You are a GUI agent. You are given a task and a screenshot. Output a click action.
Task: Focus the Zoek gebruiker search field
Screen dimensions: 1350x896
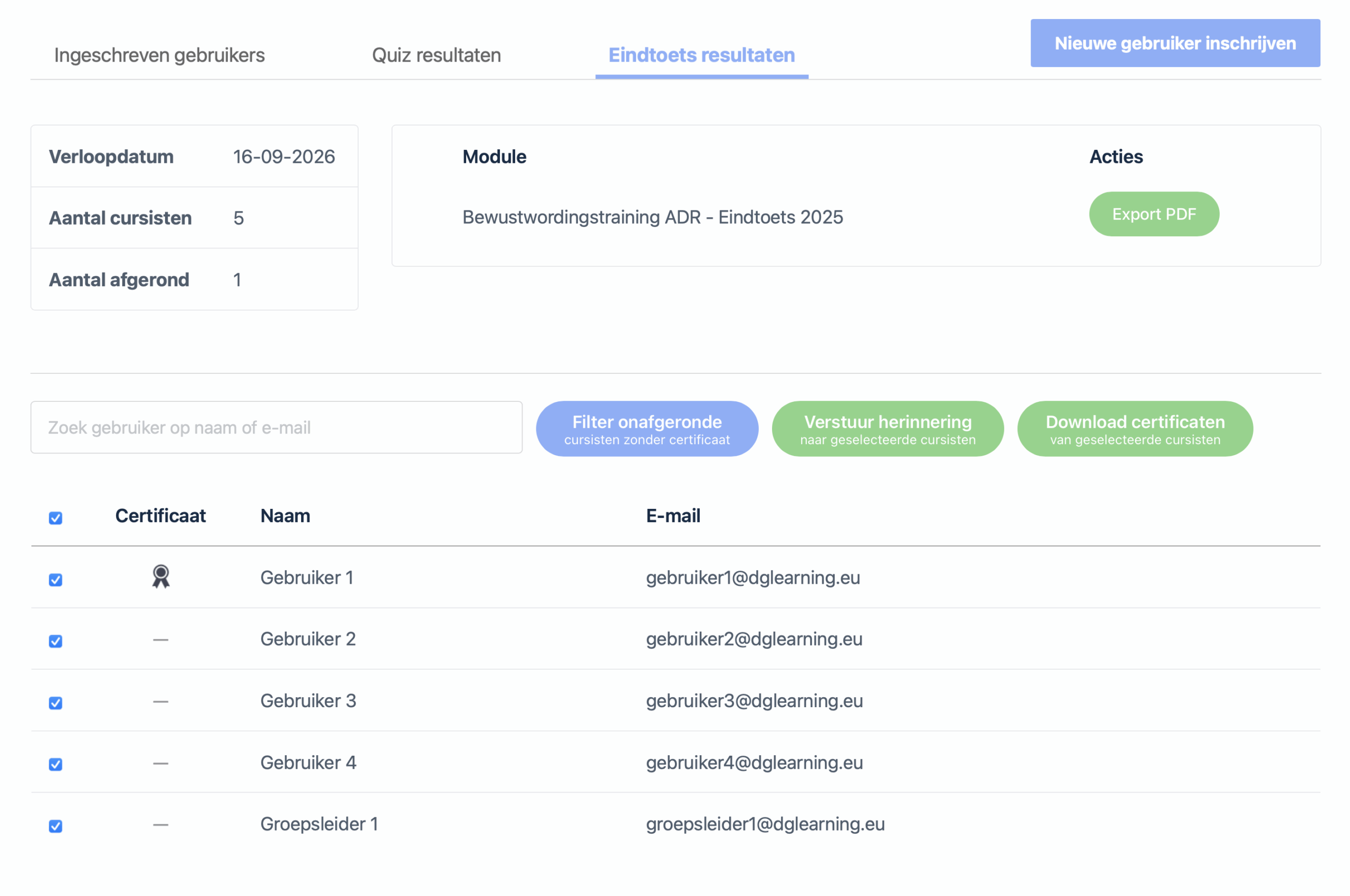point(276,427)
